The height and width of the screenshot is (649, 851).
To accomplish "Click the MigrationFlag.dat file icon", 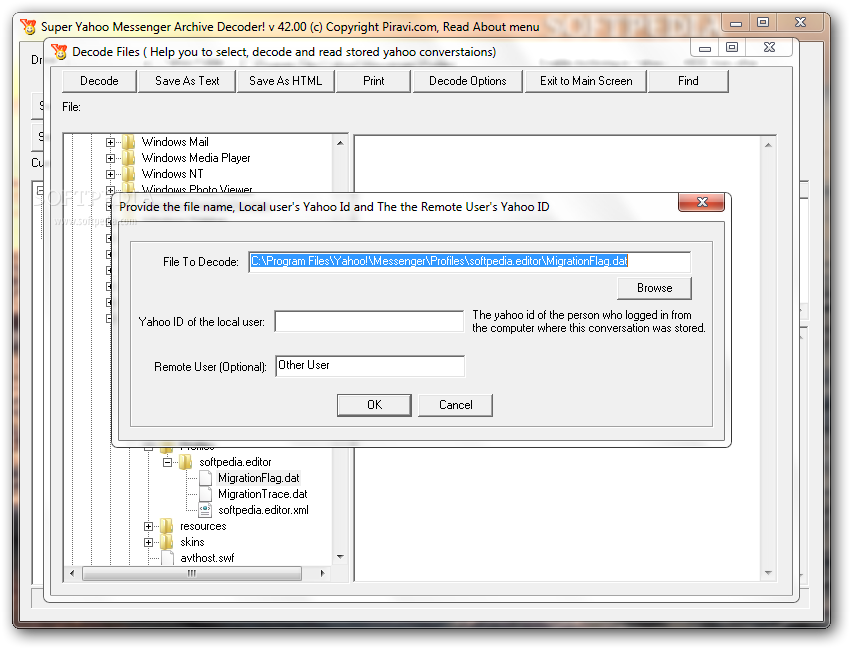I will pyautogui.click(x=205, y=478).
